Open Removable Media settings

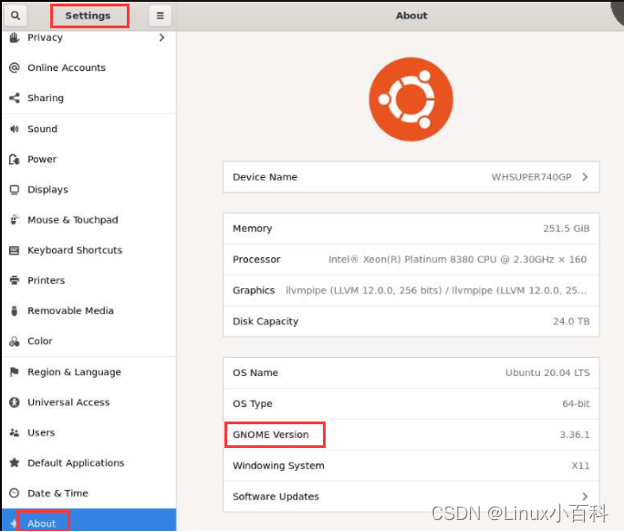pyautogui.click(x=89, y=311)
